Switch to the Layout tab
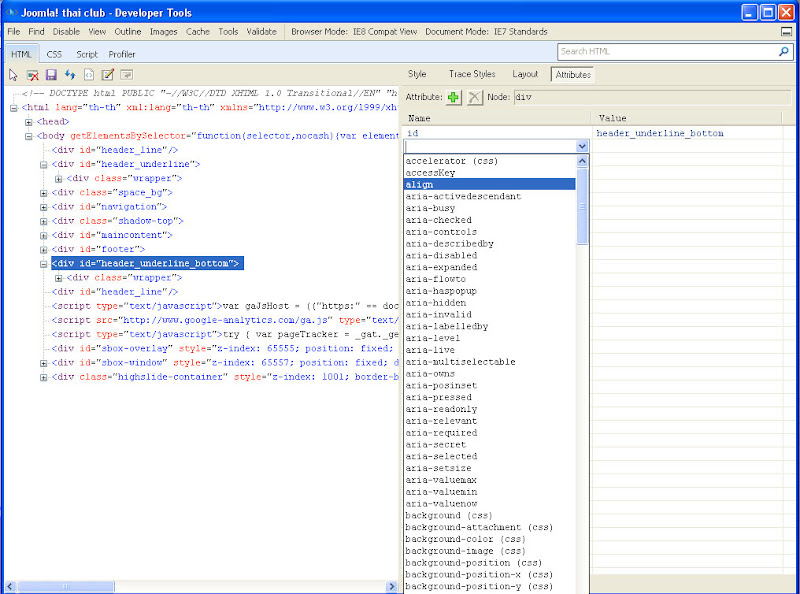 pos(525,74)
